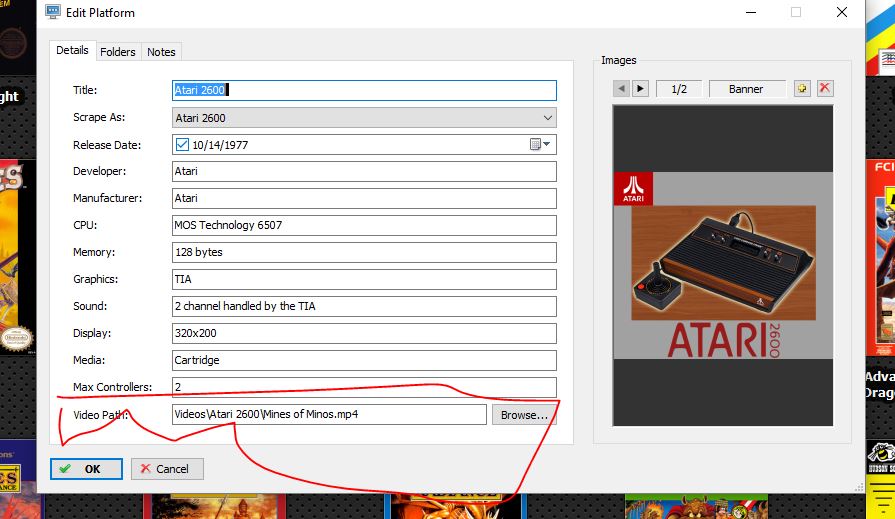This screenshot has height=519, width=895.
Task: Click the Max Controllers field
Action: pyautogui.click(x=364, y=387)
